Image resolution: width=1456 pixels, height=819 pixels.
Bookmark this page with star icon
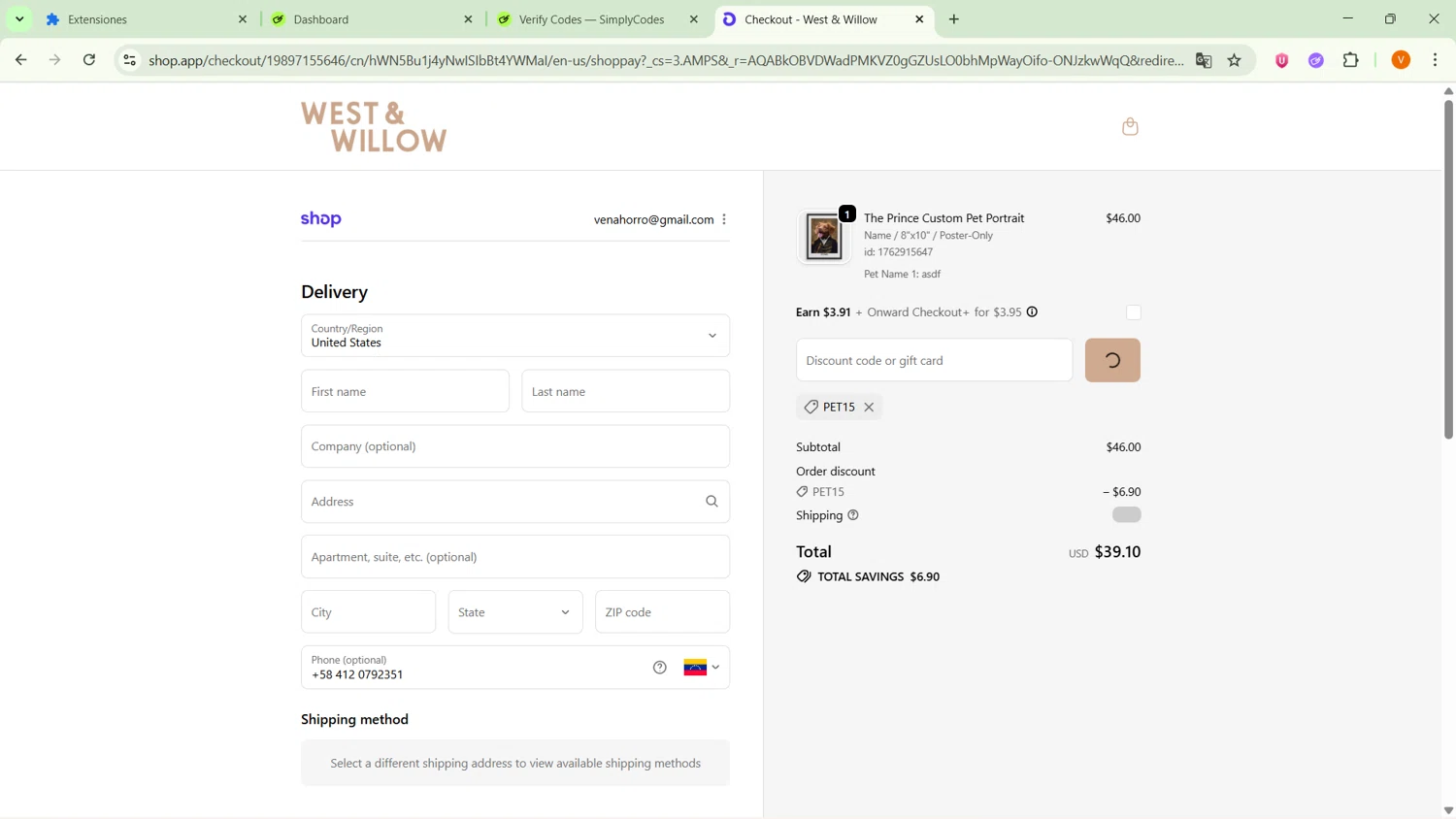(x=1235, y=60)
